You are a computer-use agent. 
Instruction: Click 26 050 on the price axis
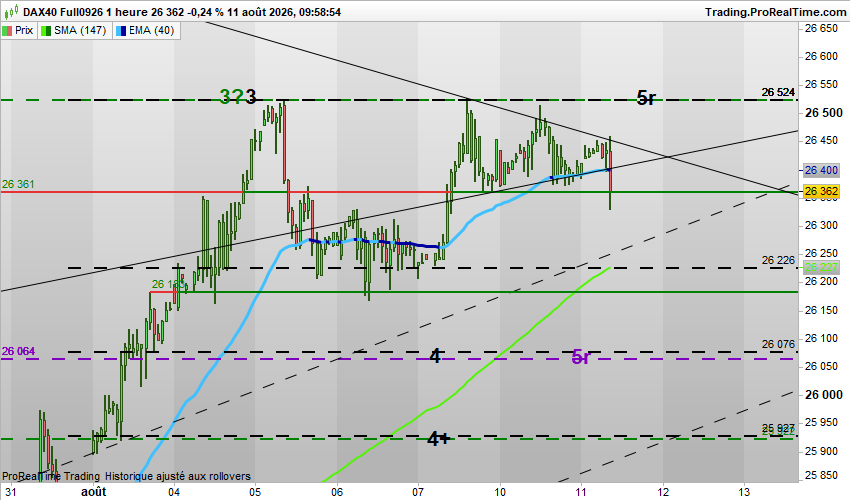click(821, 366)
